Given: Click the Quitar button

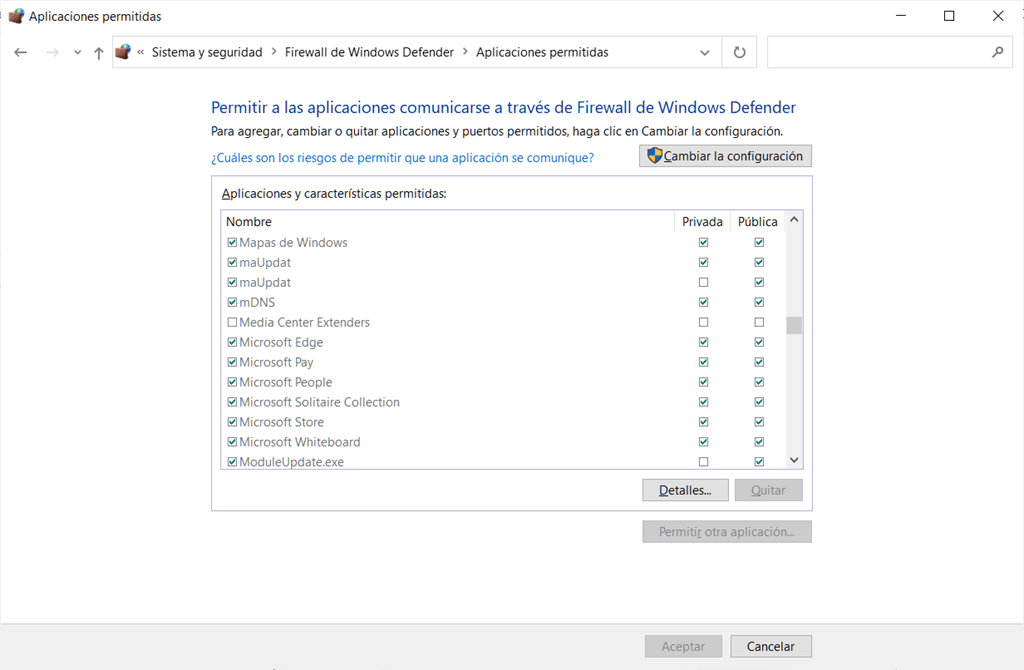Looking at the screenshot, I should (x=768, y=490).
